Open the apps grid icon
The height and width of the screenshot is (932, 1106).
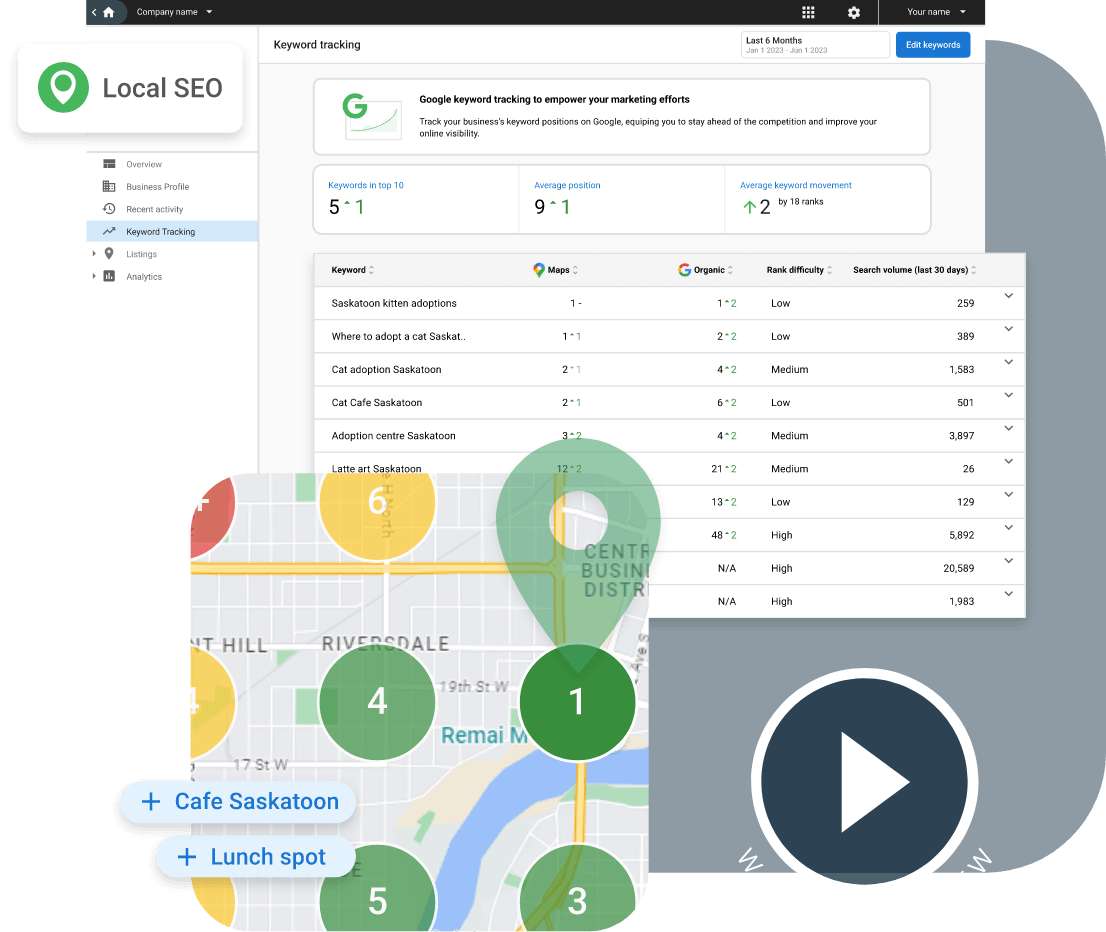(808, 12)
